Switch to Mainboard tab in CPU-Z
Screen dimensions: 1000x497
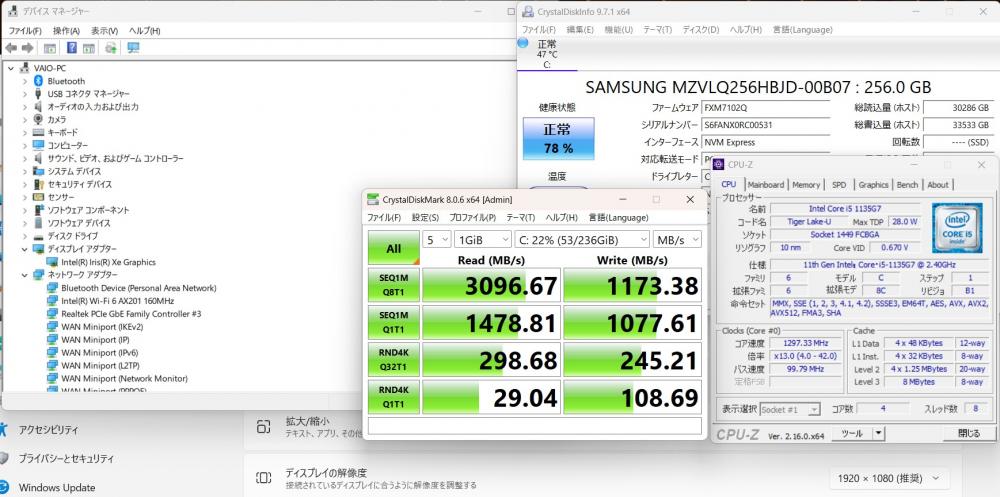pyautogui.click(x=765, y=184)
